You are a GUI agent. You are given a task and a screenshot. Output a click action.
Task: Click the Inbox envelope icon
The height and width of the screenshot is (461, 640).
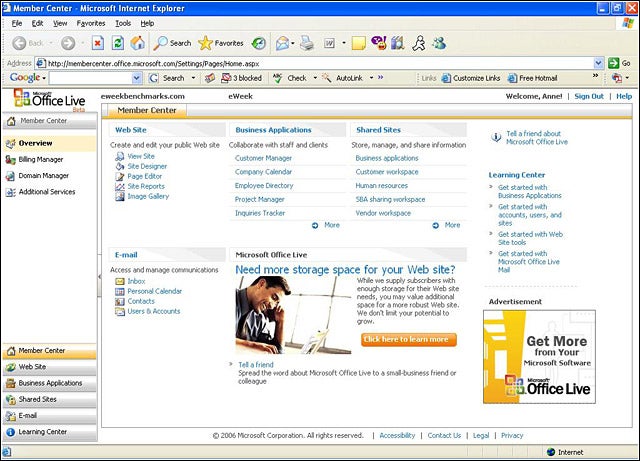[x=120, y=281]
